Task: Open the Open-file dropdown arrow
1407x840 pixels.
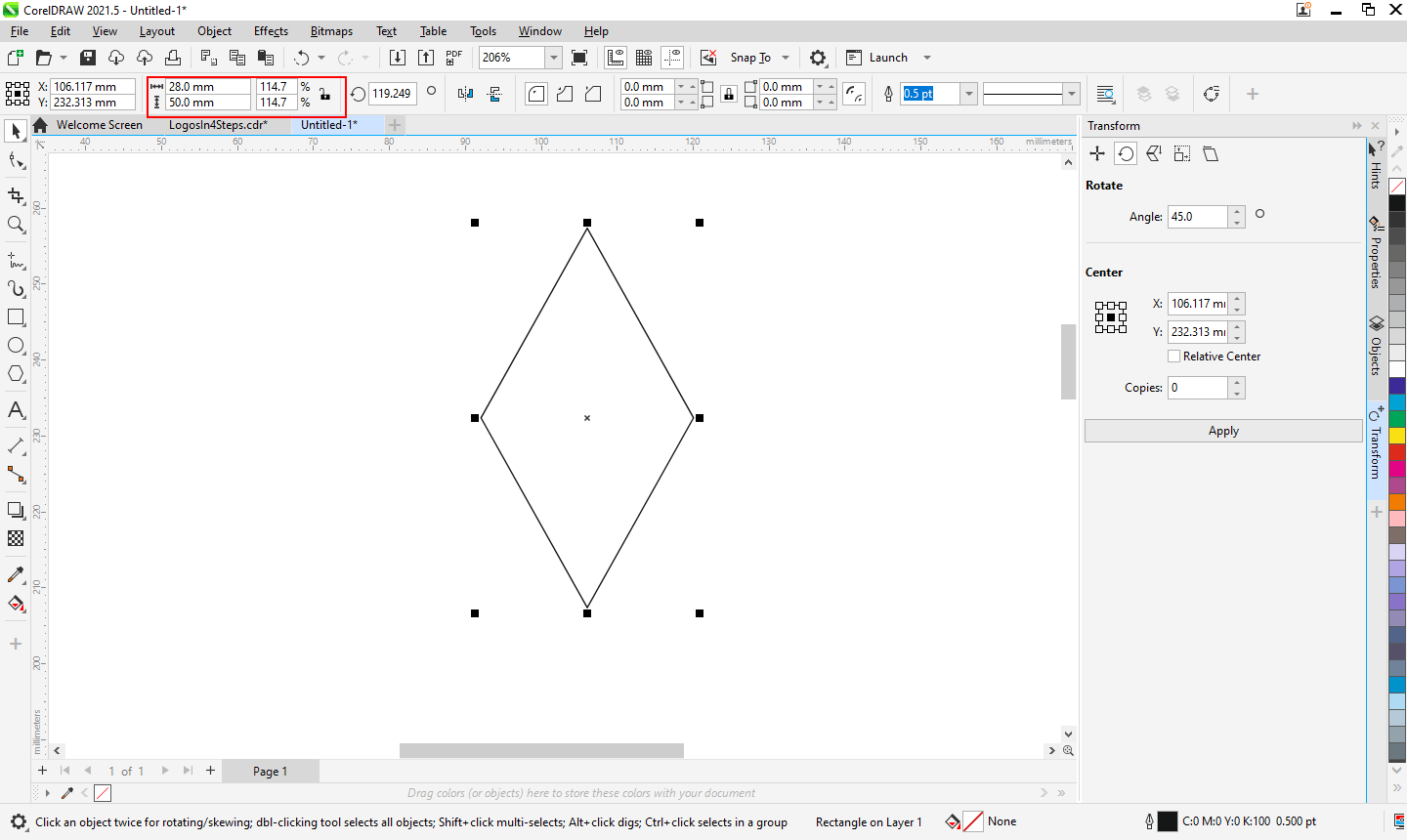Action: (x=64, y=58)
